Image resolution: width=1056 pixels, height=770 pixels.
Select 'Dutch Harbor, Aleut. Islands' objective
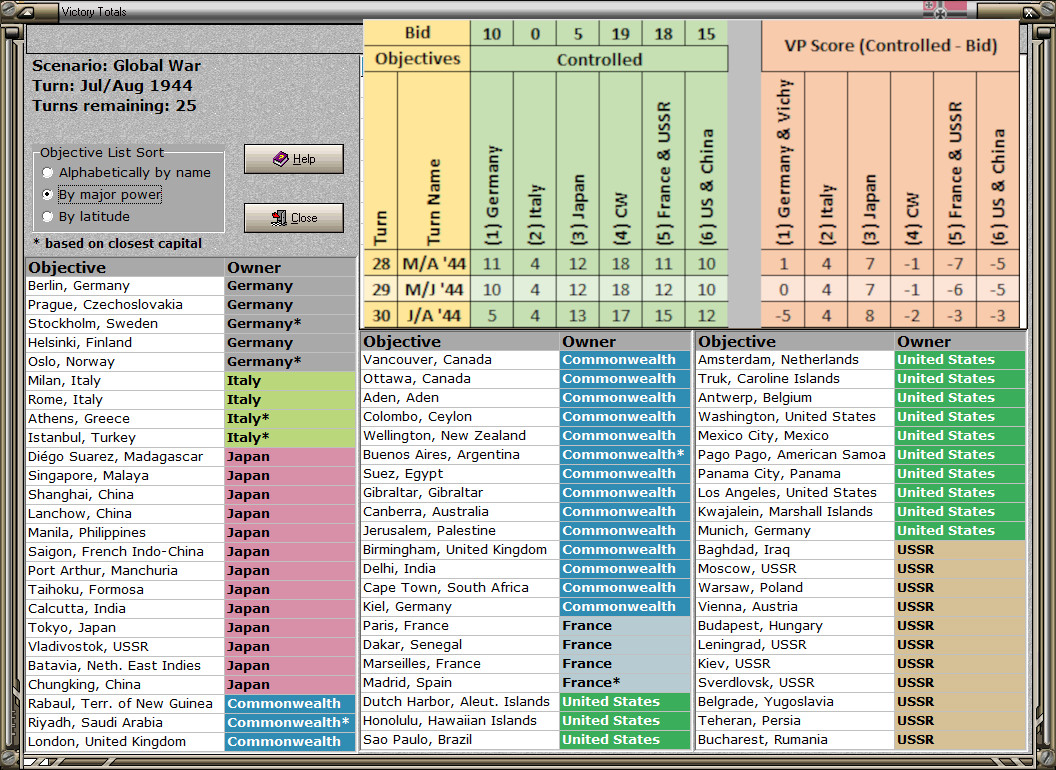coord(460,702)
